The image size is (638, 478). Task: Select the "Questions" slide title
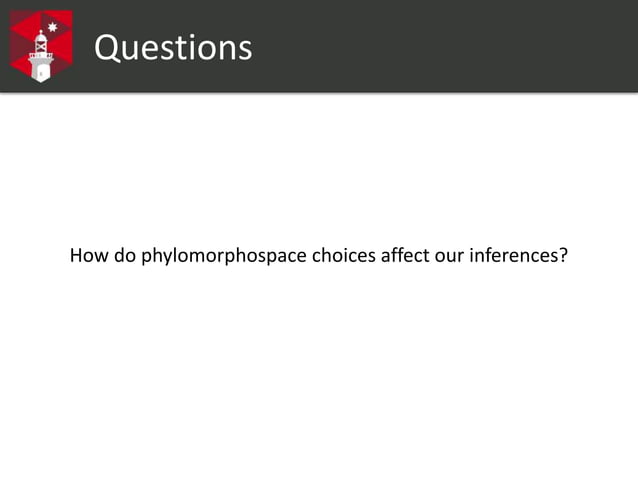coord(173,48)
